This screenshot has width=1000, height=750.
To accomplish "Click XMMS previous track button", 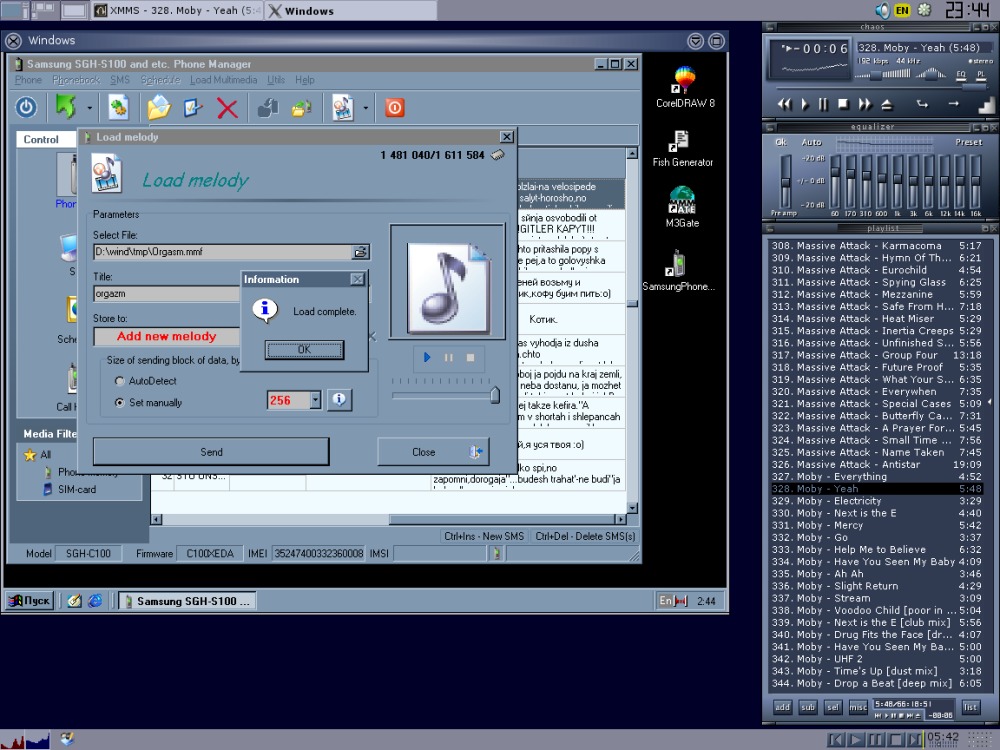I will click(x=784, y=104).
